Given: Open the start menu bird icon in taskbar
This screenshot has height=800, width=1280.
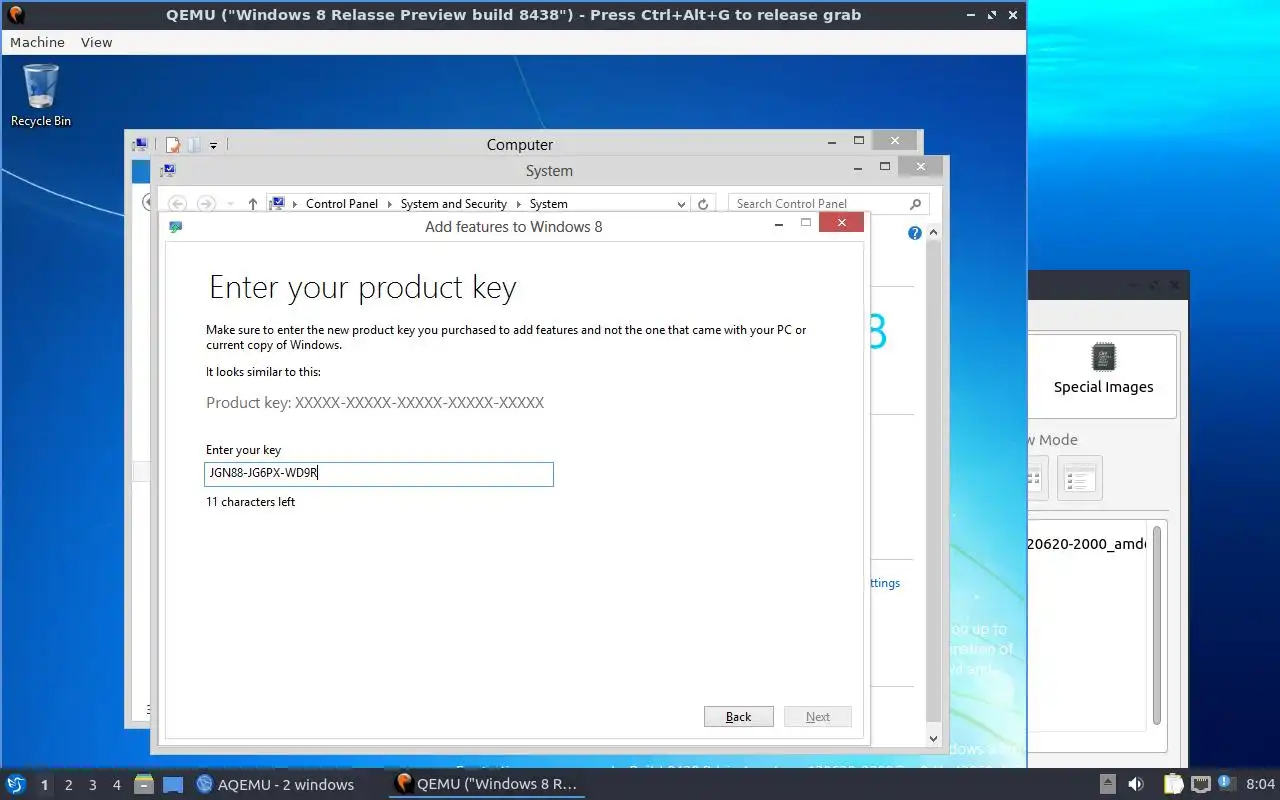Looking at the screenshot, I should point(16,784).
